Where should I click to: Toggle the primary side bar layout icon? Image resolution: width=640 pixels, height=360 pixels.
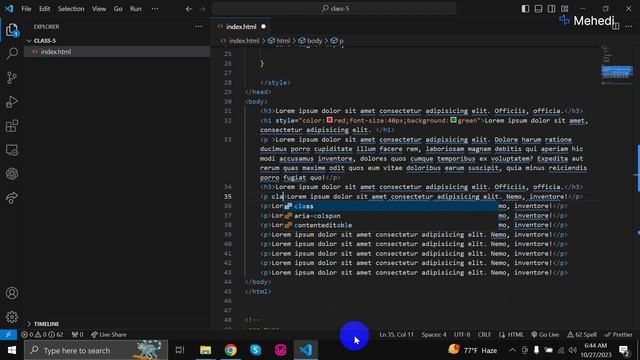coord(525,9)
